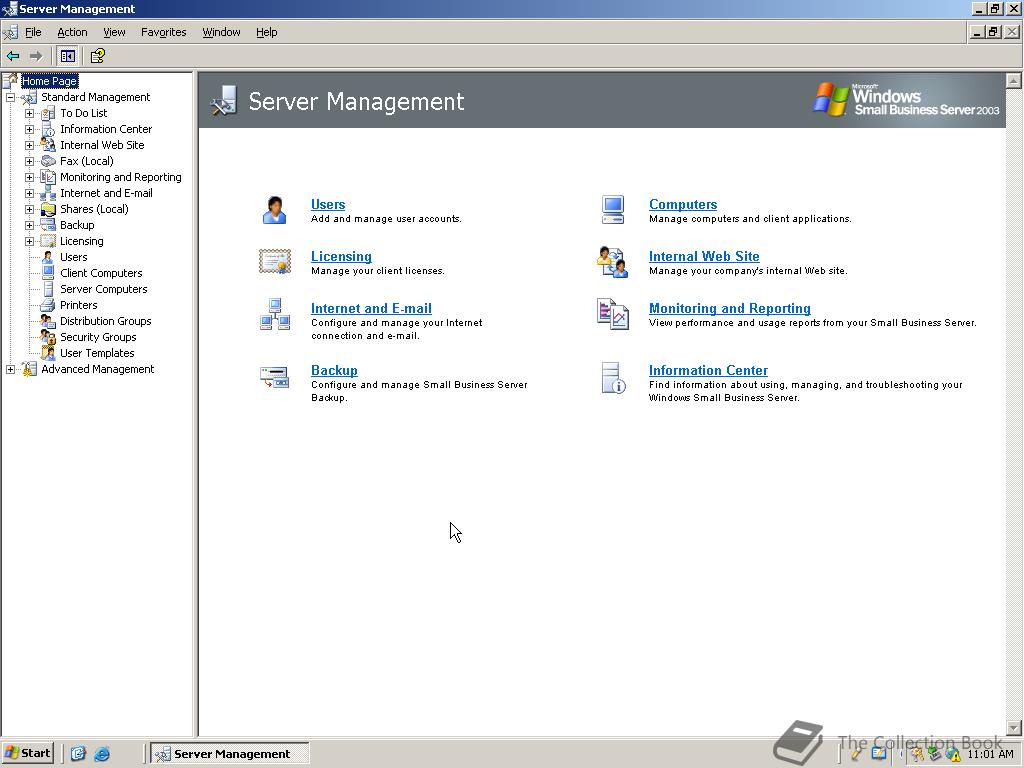Click the system tray clock
The image size is (1024, 768).
pyautogui.click(x=991, y=754)
